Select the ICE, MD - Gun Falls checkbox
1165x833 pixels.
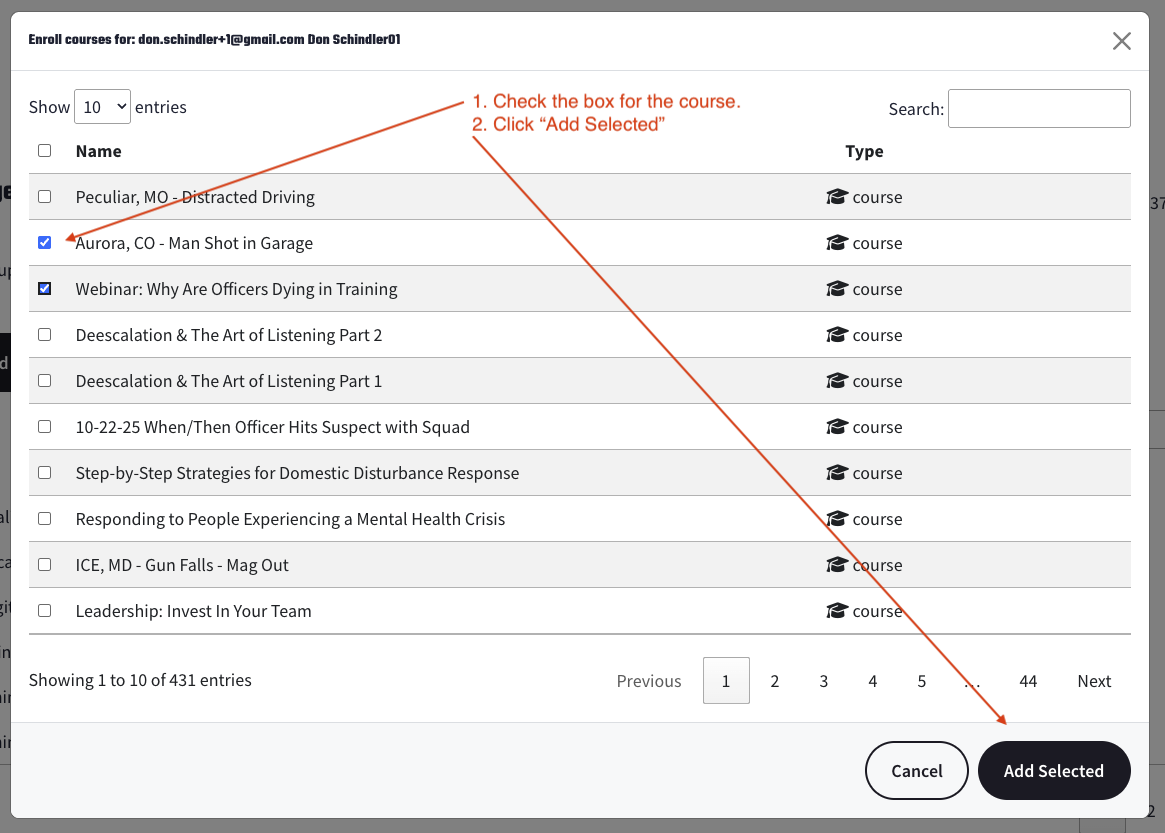pyautogui.click(x=44, y=565)
